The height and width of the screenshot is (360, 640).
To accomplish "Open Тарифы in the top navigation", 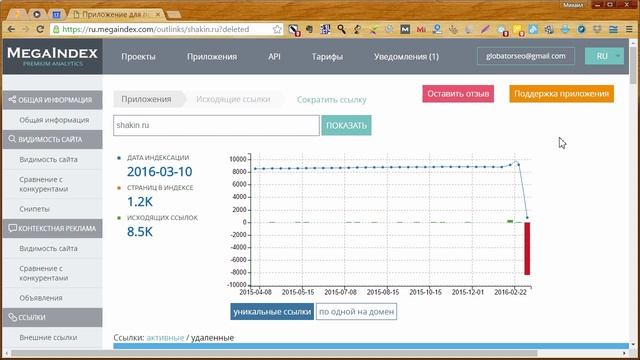I will tap(327, 57).
